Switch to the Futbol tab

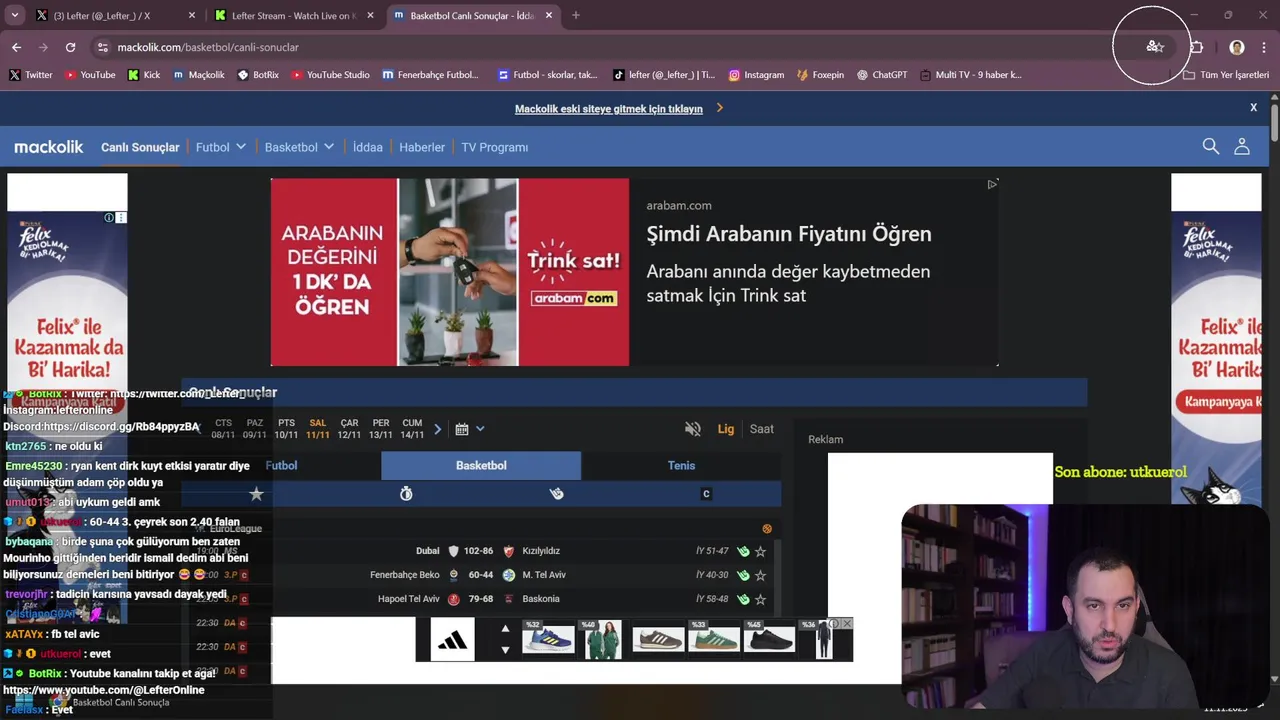tap(281, 465)
